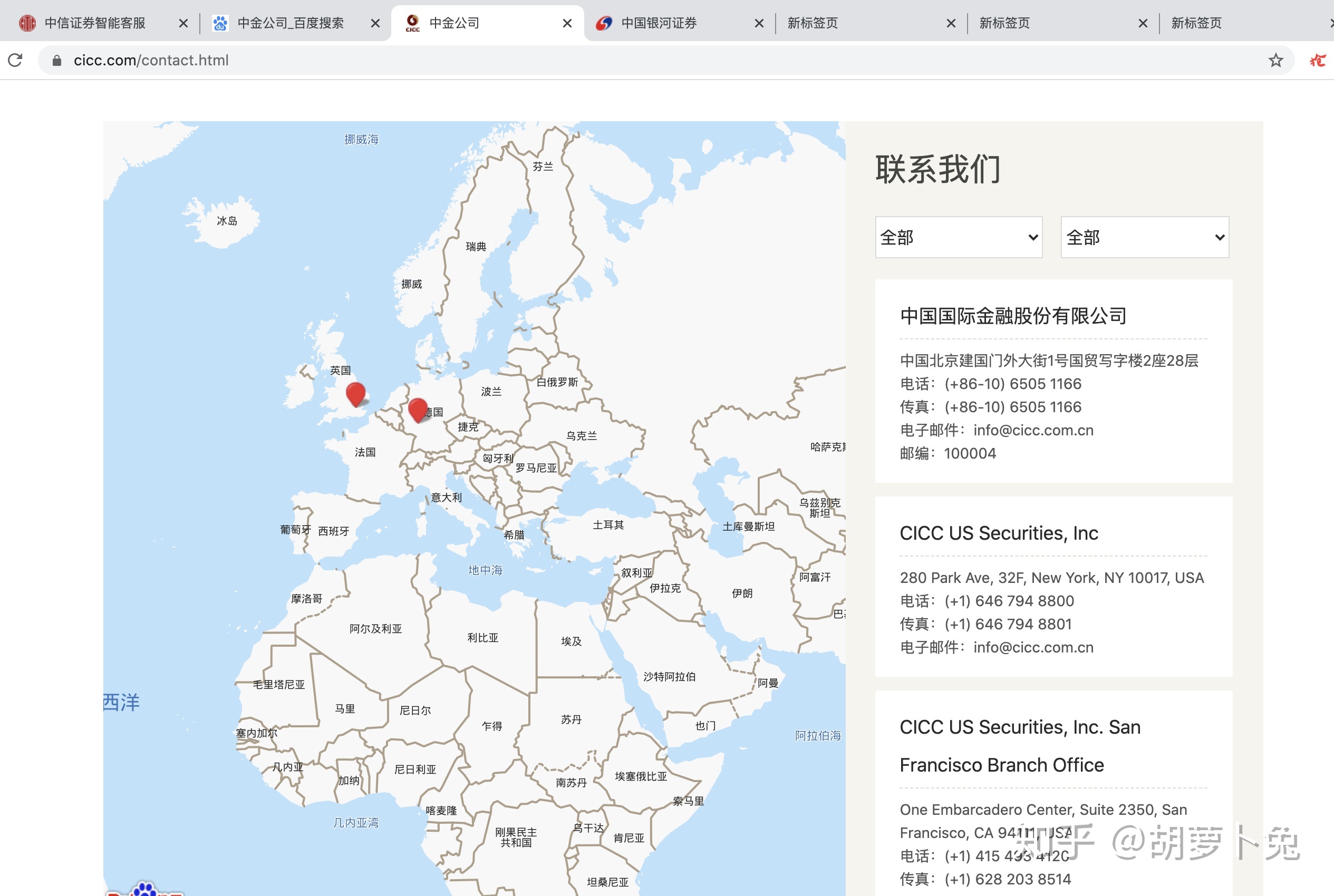Viewport: 1334px width, 896px height.
Task: Click the 地中海 sea label on the map
Action: coord(485,570)
